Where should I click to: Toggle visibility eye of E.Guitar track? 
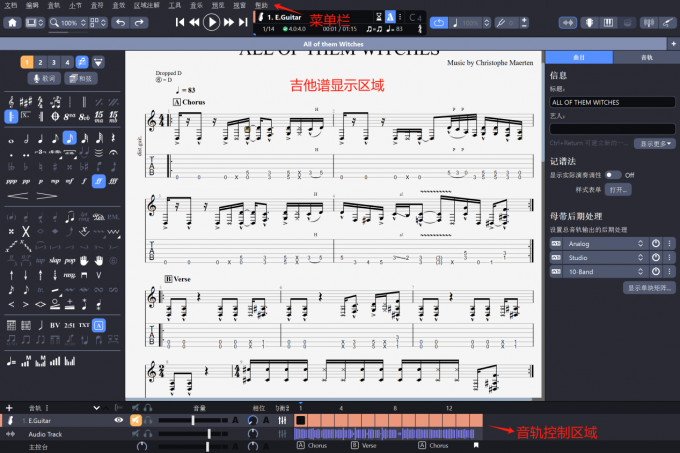click(118, 421)
